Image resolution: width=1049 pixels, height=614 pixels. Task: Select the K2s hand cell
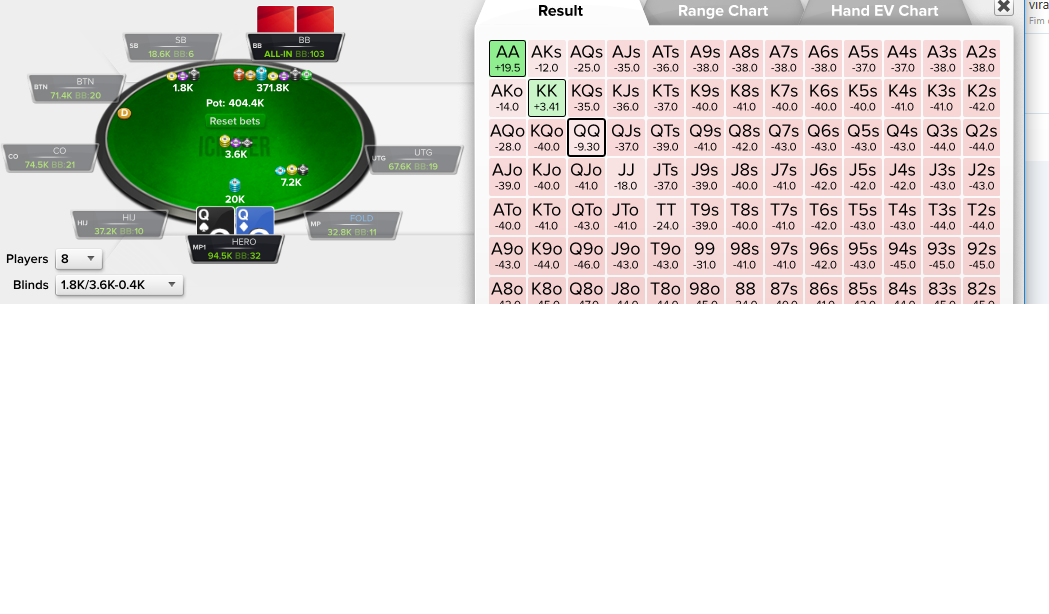point(981,98)
